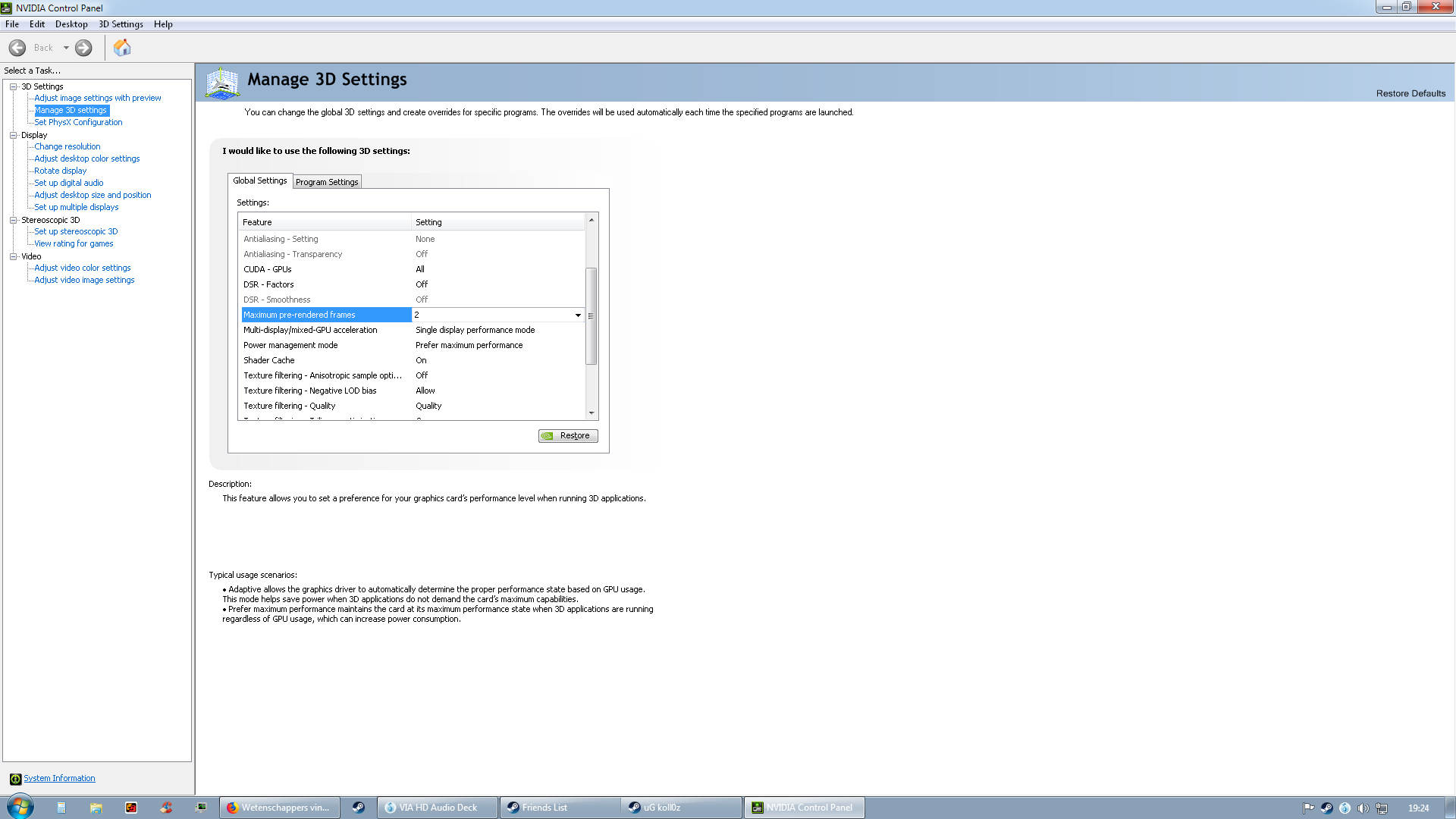This screenshot has height=819, width=1456.
Task: Click the settings list scroll up arrow
Action: 591,220
